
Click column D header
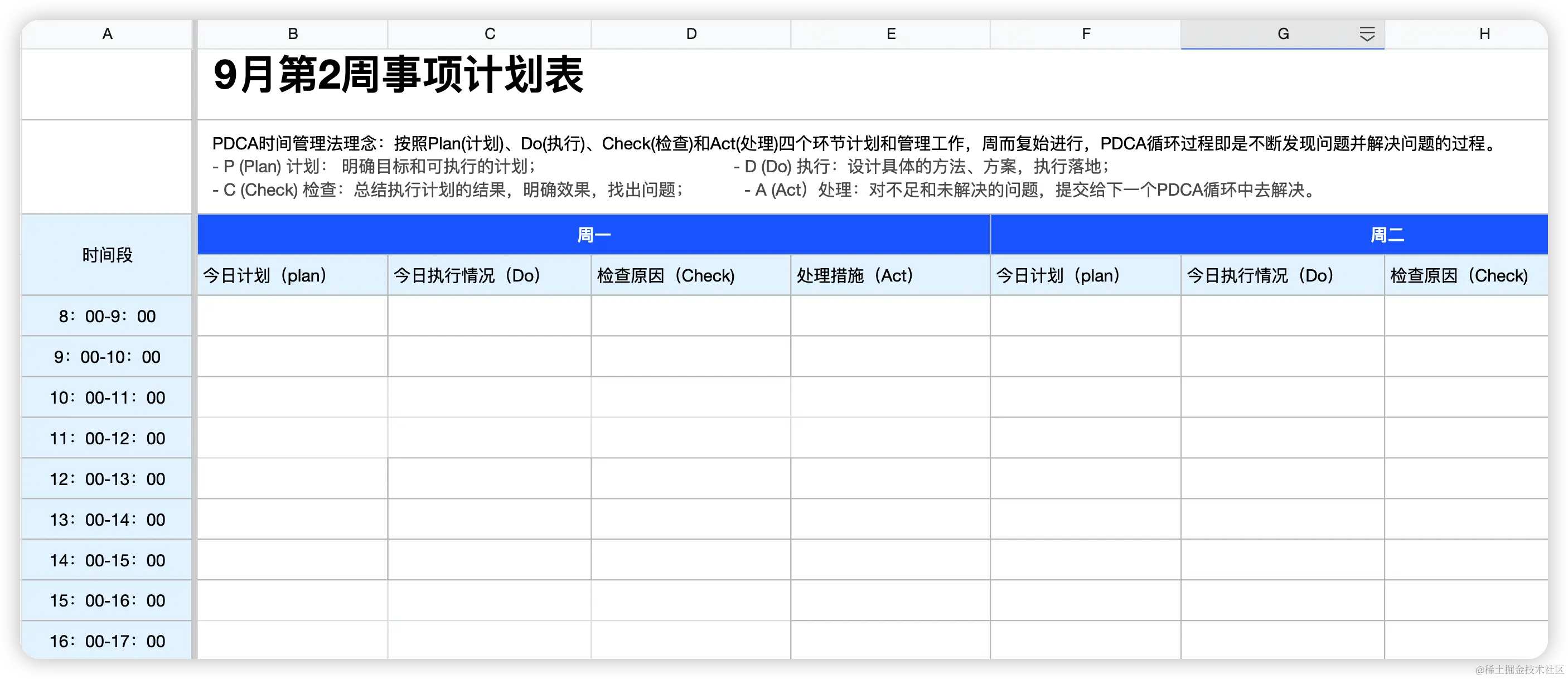point(691,34)
